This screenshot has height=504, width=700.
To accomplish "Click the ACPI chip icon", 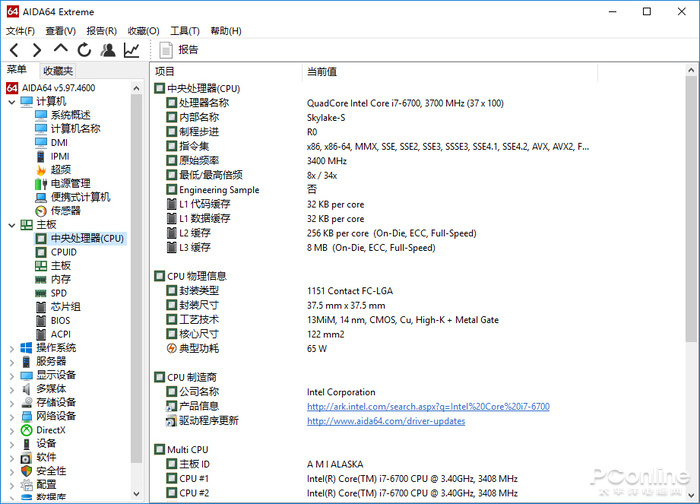I will (x=41, y=334).
